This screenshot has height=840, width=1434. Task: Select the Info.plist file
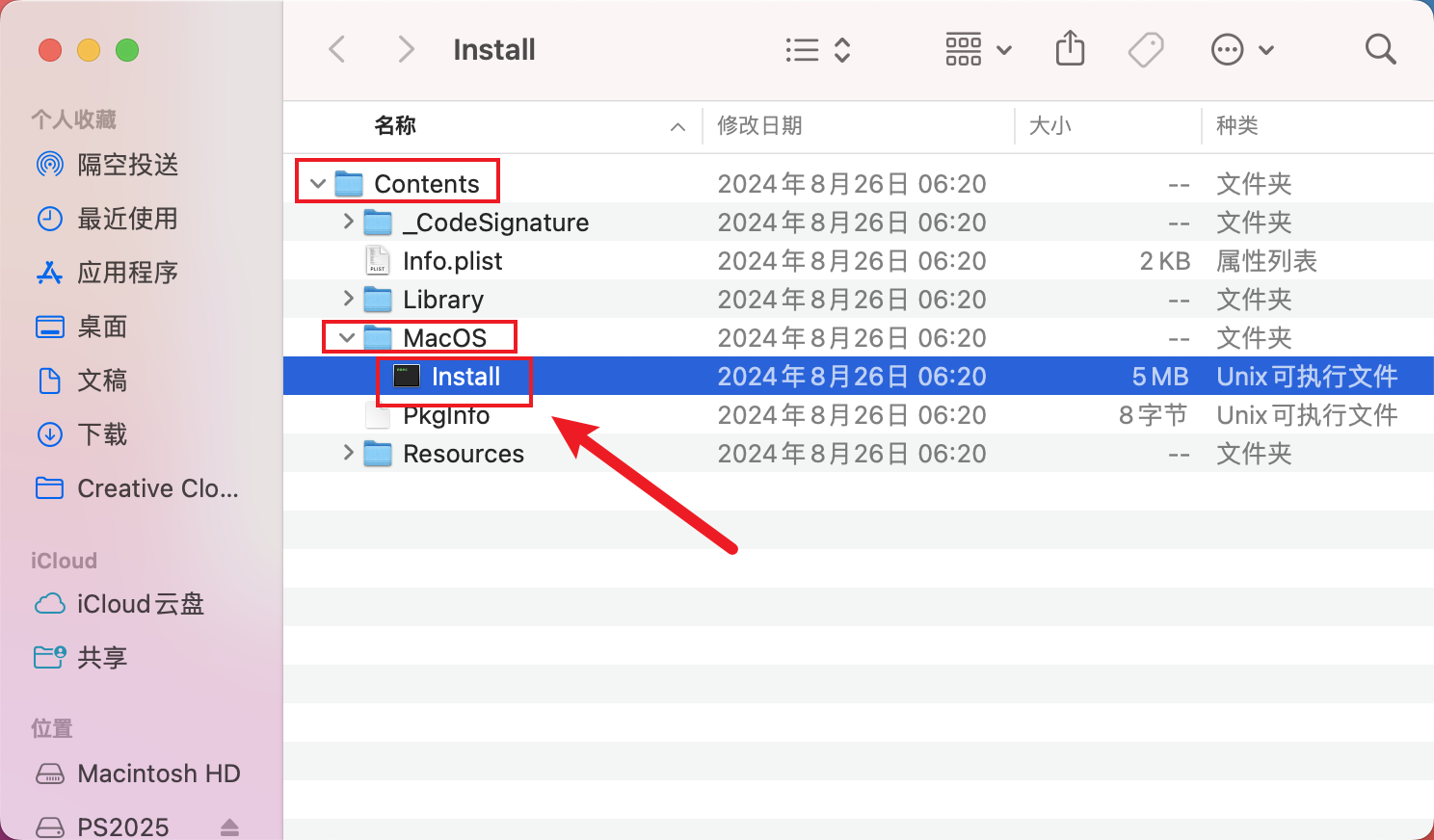(452, 261)
